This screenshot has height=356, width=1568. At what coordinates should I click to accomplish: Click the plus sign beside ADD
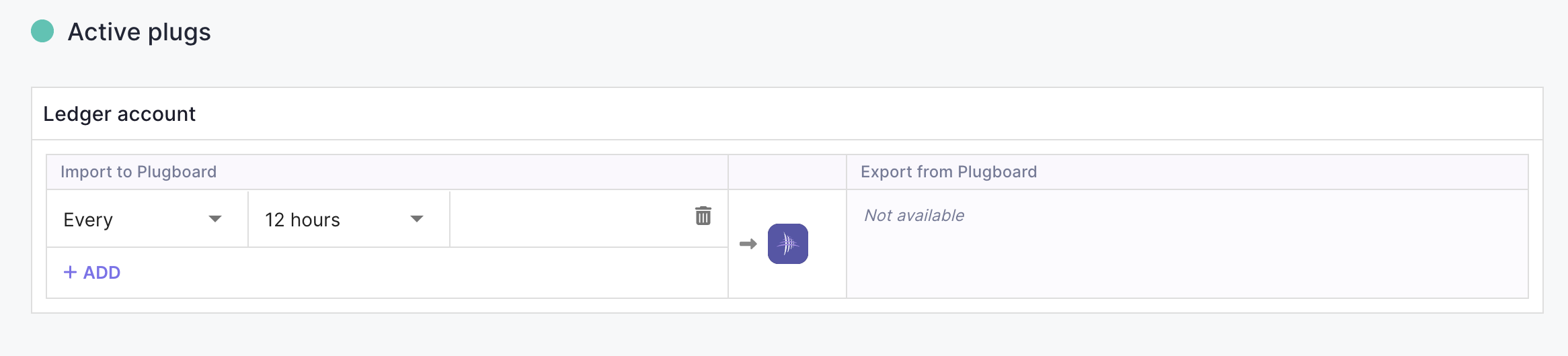[x=70, y=273]
